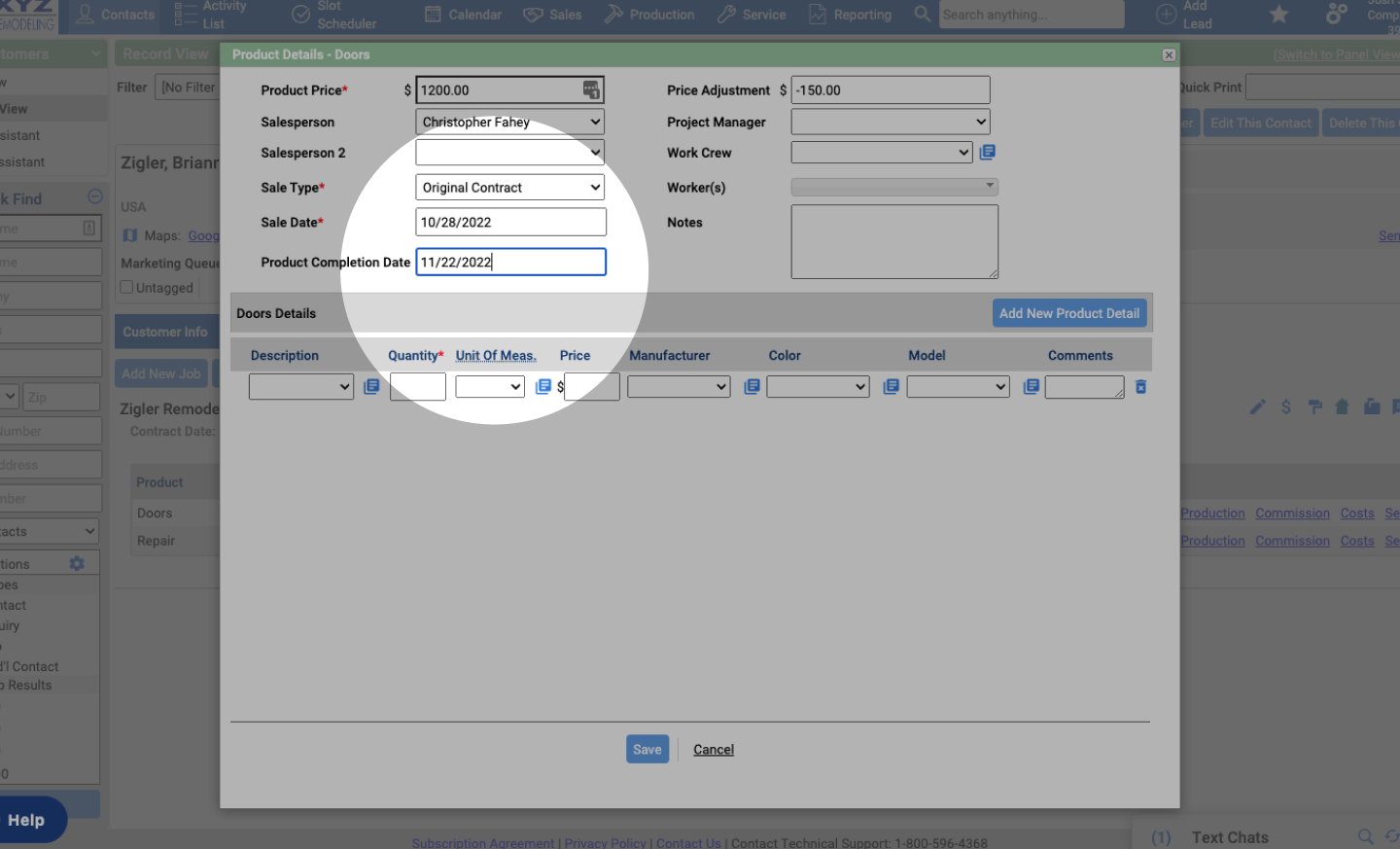Click the house icon on the job row

pyautogui.click(x=1343, y=407)
